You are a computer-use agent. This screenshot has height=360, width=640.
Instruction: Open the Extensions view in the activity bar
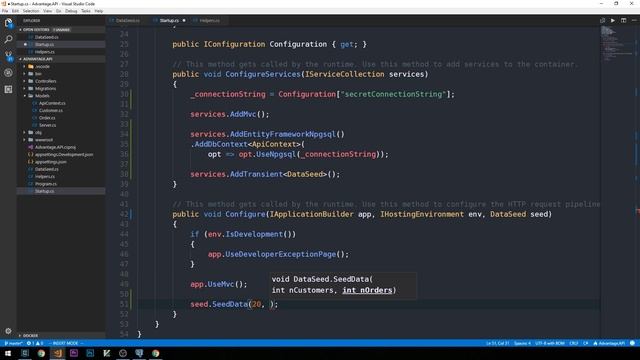point(8,89)
